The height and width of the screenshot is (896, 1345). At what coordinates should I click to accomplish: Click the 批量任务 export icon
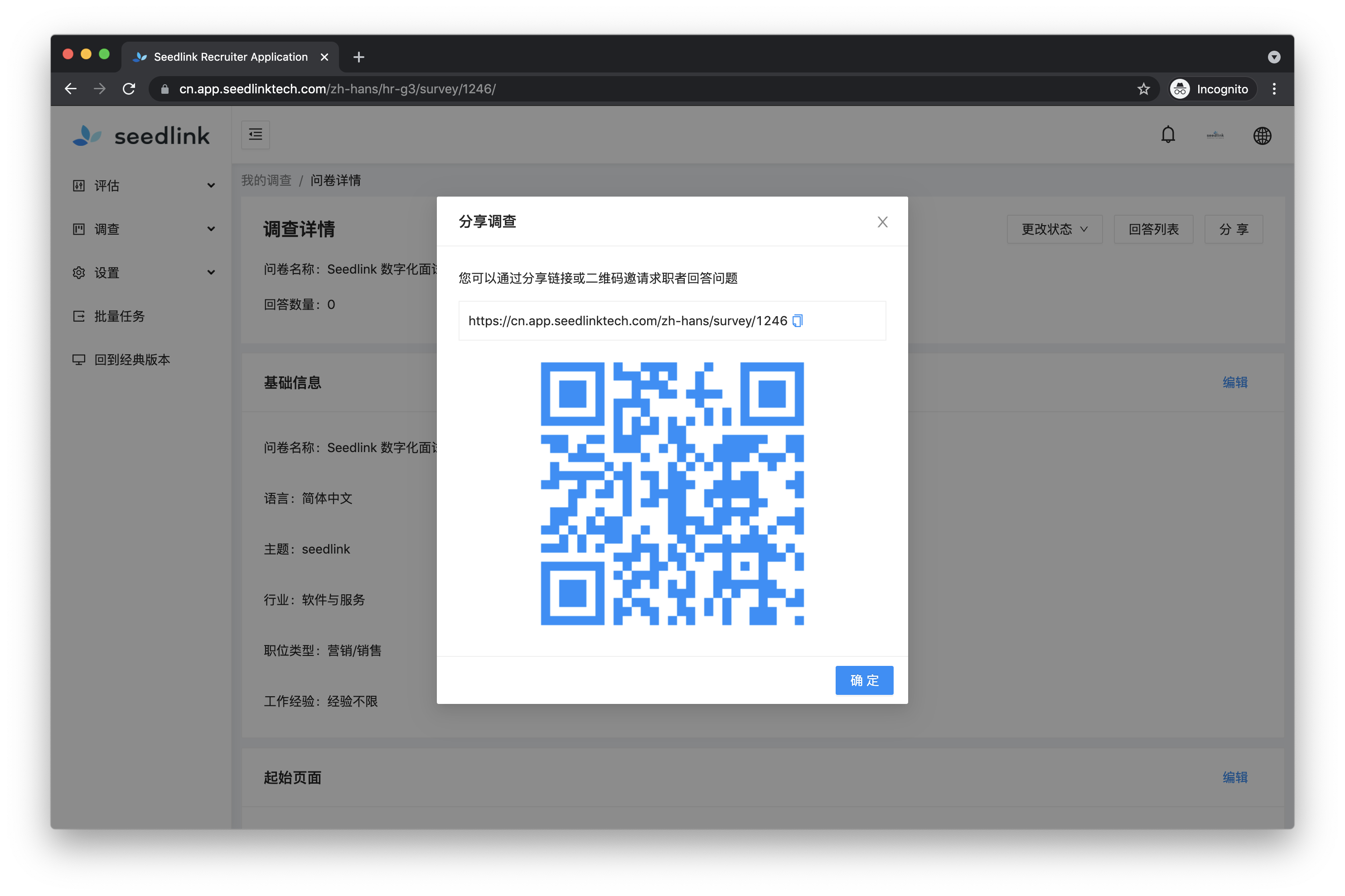coord(79,316)
